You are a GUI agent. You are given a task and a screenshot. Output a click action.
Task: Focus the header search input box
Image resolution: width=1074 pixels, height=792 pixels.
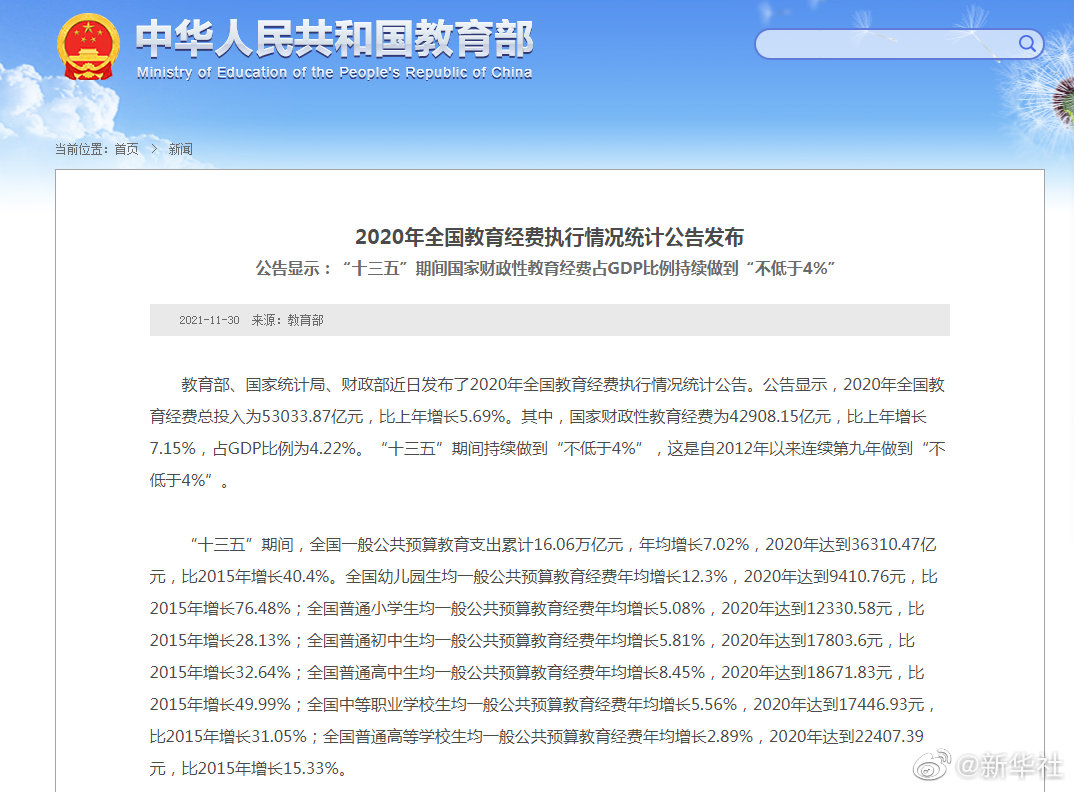click(885, 44)
